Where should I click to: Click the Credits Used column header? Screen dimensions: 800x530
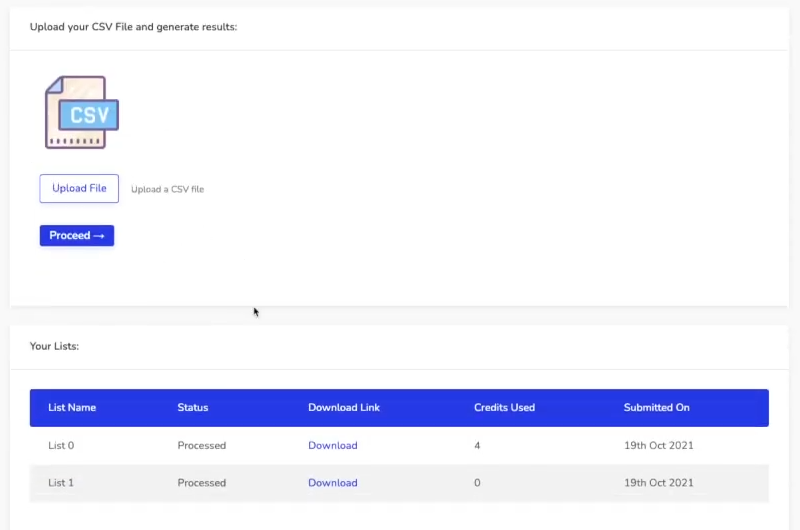click(x=505, y=408)
